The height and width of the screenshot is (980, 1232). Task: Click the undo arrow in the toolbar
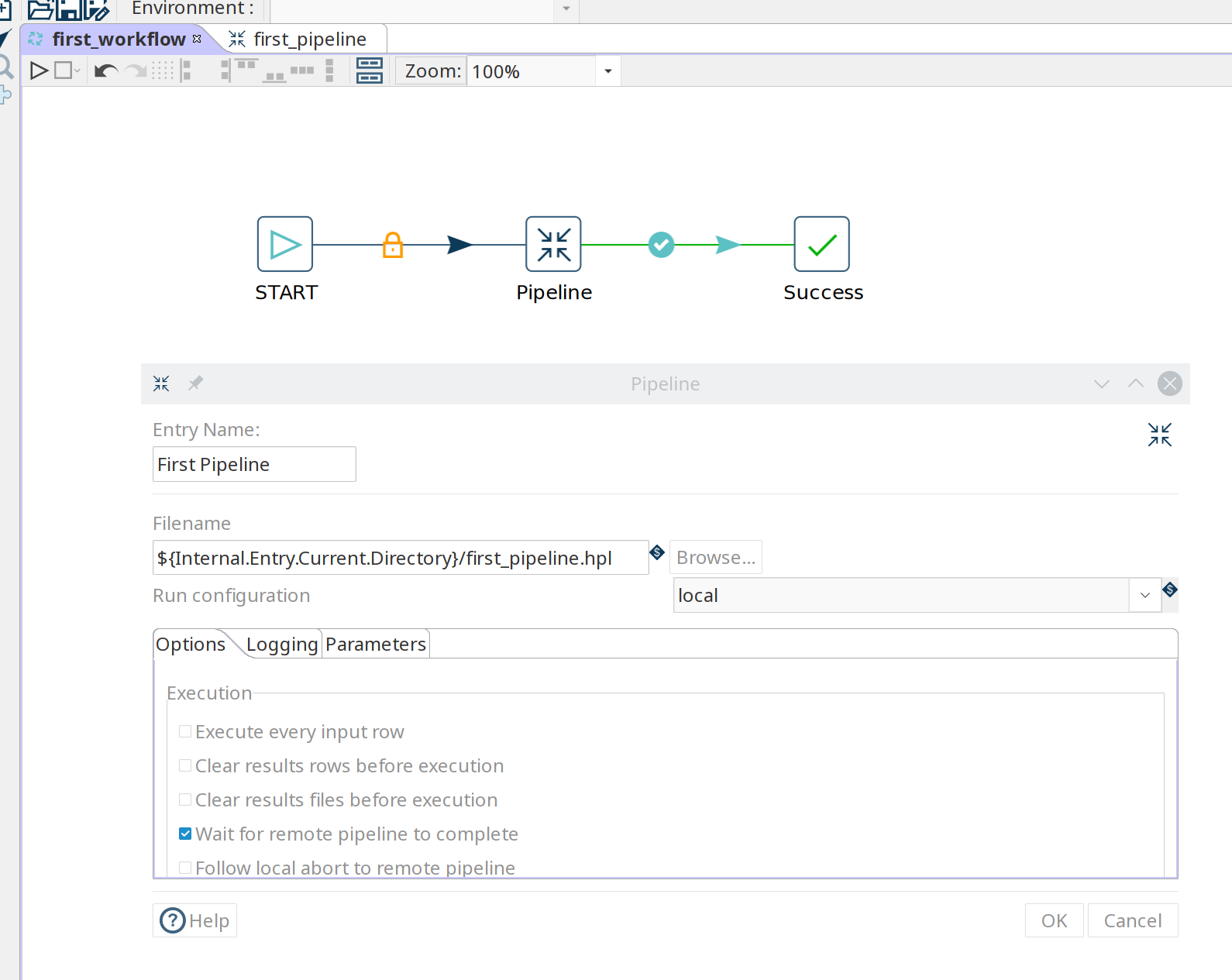105,71
